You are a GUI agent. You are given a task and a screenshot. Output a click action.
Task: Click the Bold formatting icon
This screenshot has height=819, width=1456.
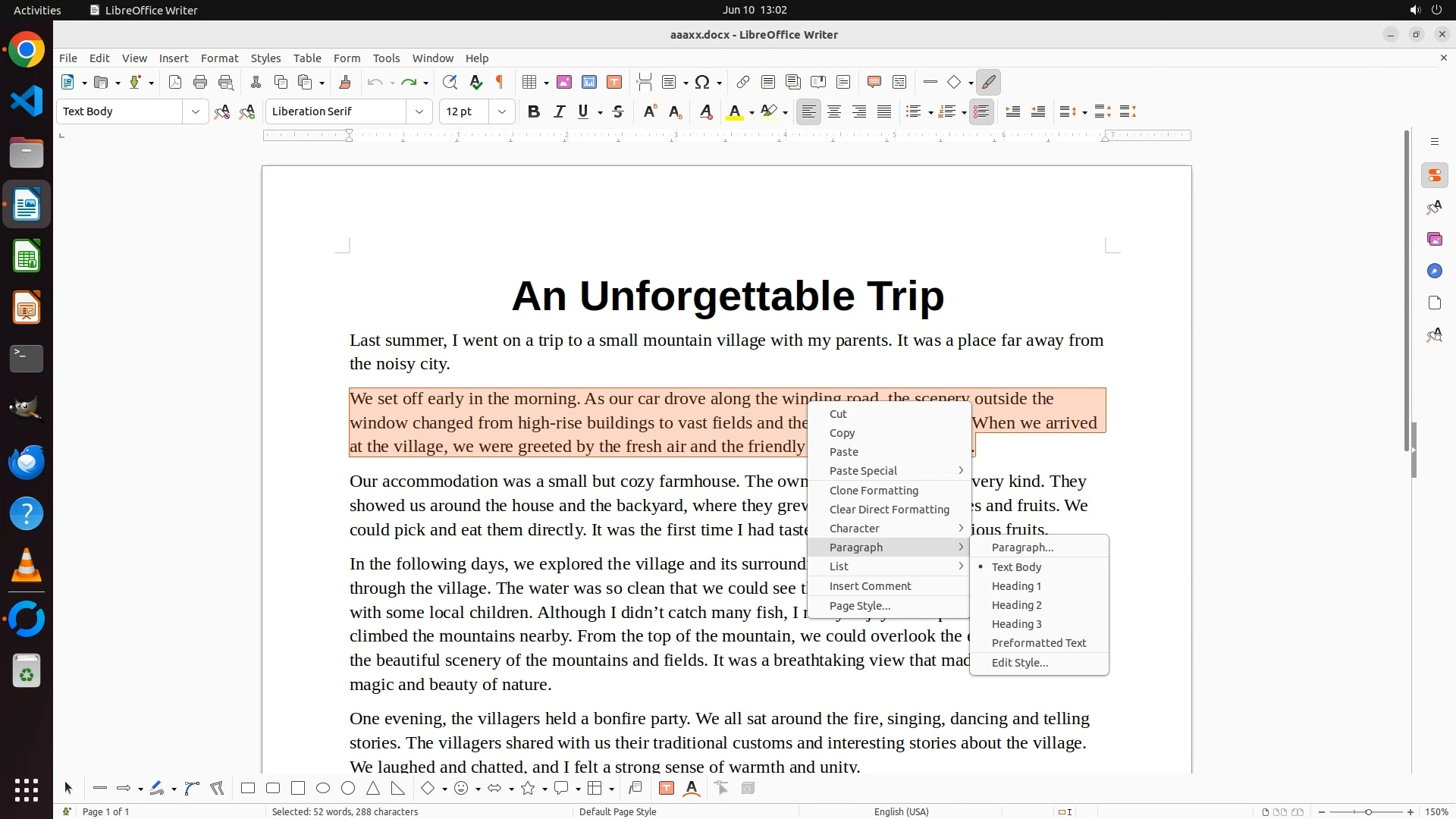534,112
